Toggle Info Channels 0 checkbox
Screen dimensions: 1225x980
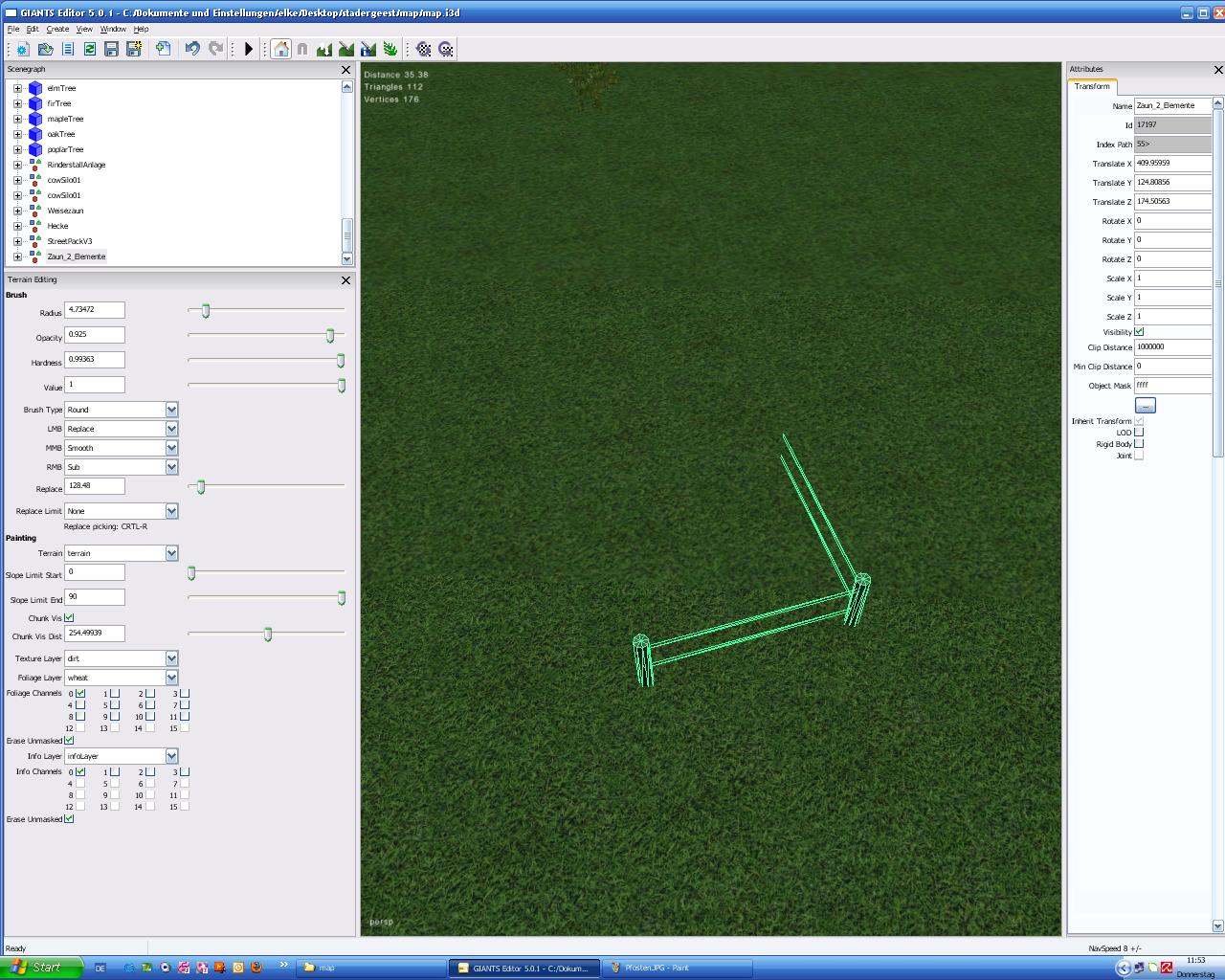click(80, 771)
